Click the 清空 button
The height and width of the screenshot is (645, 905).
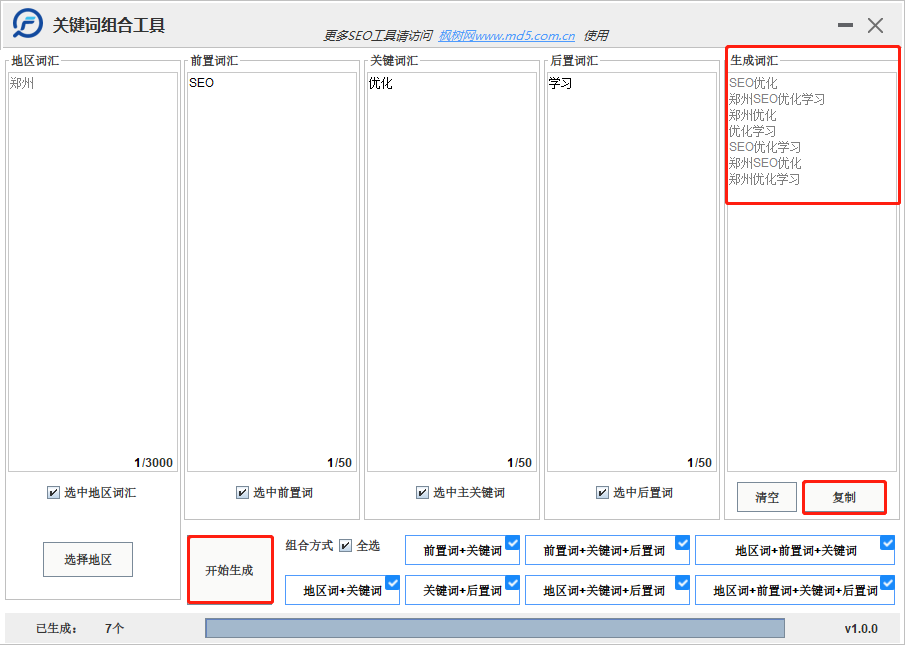click(x=766, y=497)
